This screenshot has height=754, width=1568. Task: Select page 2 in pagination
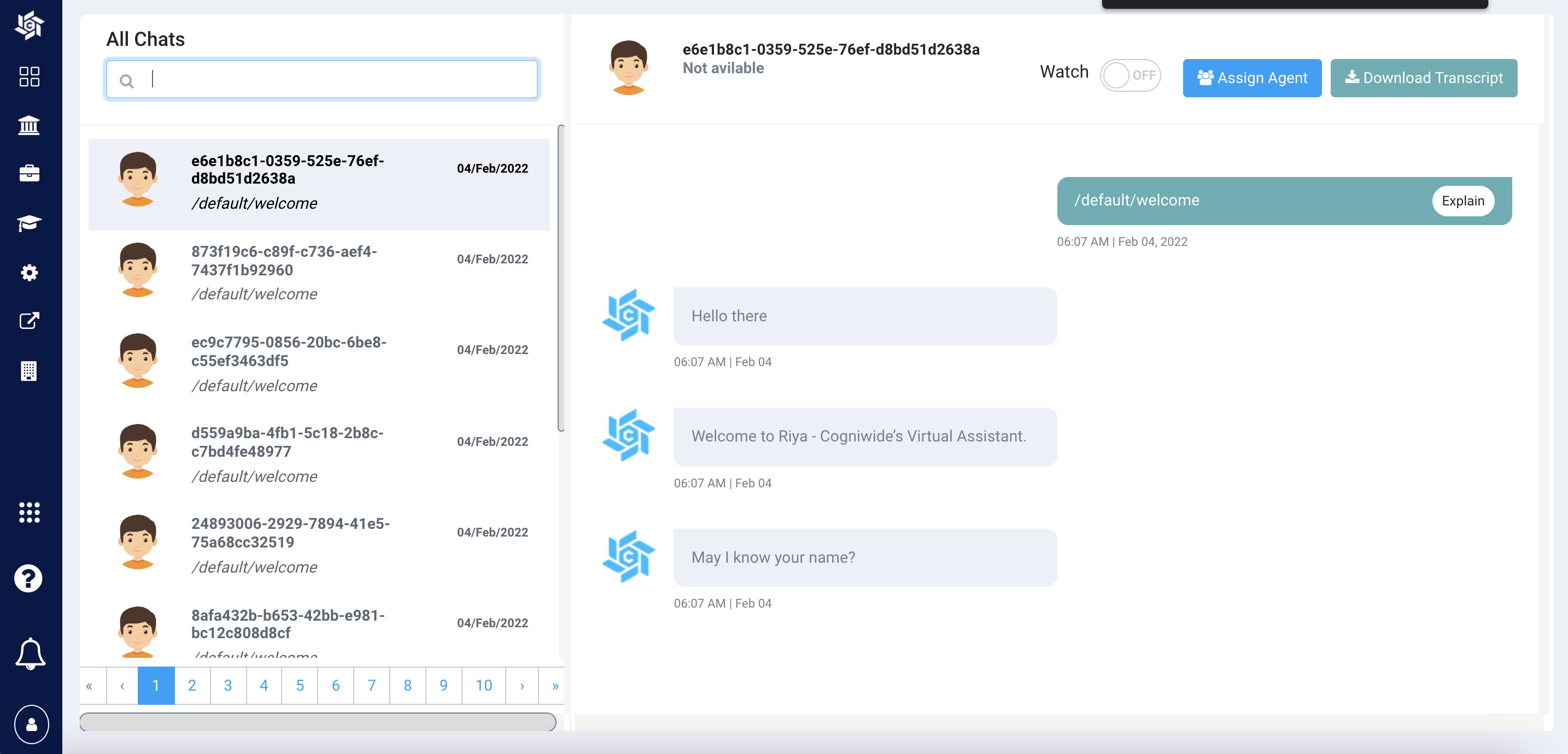coord(192,686)
